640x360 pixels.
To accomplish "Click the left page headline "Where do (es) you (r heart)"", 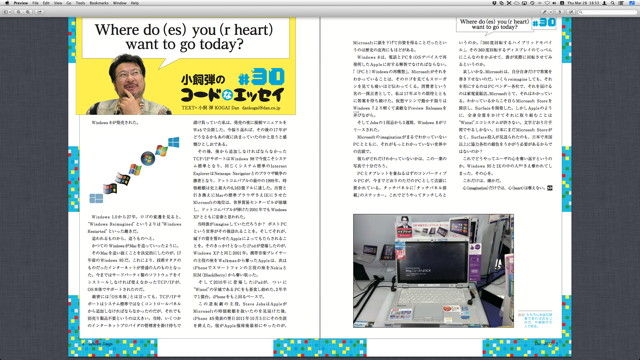I will coord(184,29).
